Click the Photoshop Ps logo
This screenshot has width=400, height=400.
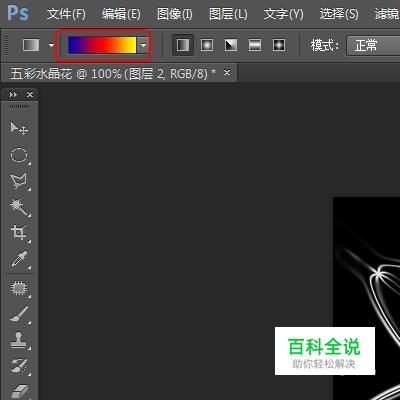(x=18, y=13)
